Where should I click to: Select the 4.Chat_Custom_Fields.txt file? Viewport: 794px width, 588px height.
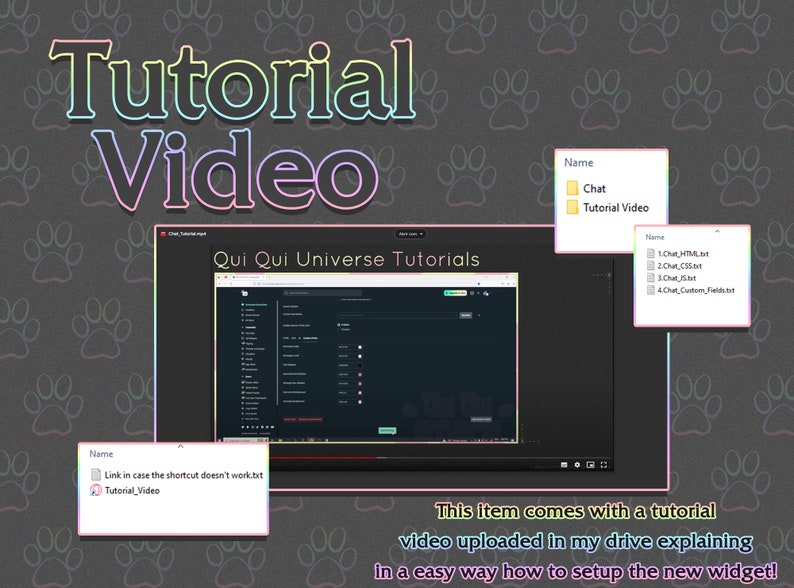tap(691, 290)
